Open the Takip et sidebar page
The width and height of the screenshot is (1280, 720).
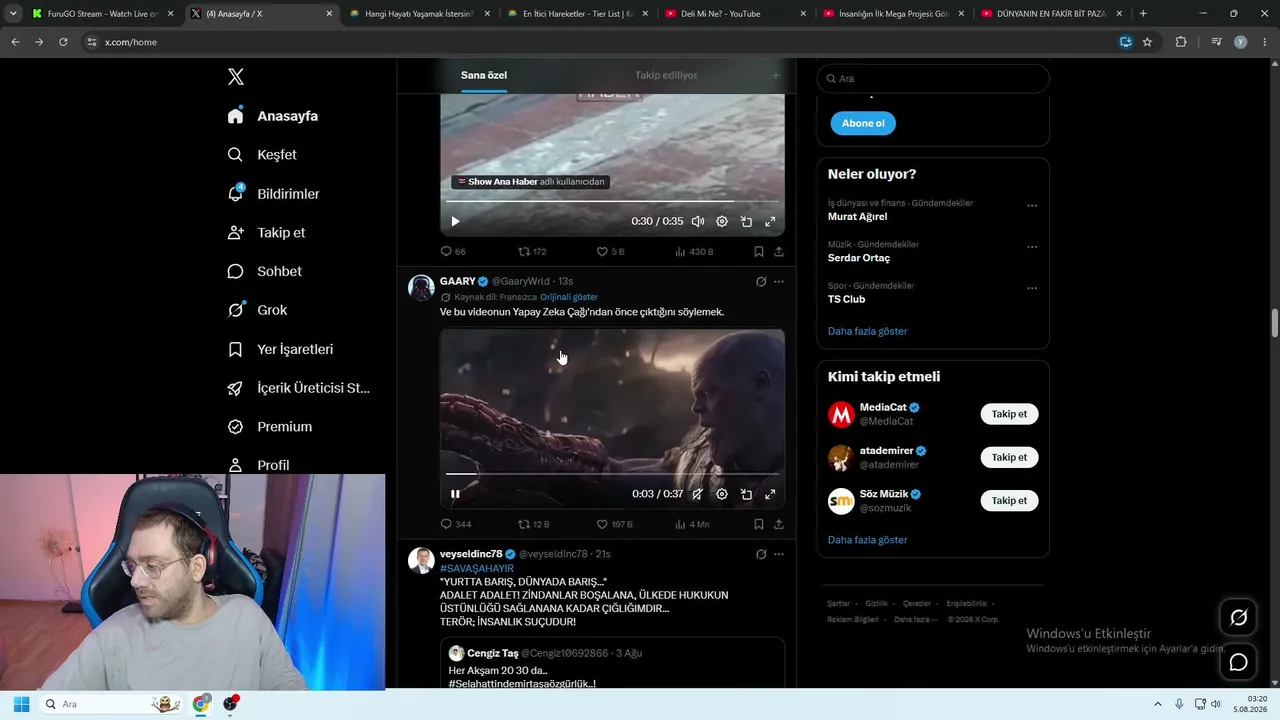click(x=266, y=233)
